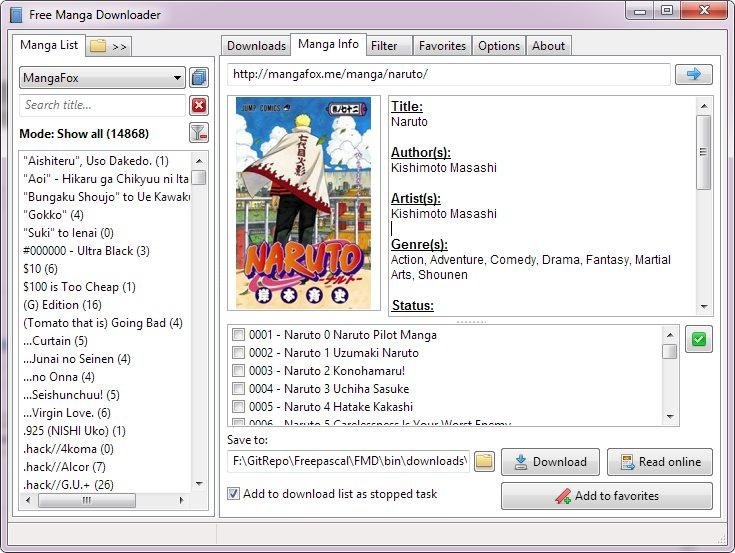Click the manga URL address field

pos(449,74)
